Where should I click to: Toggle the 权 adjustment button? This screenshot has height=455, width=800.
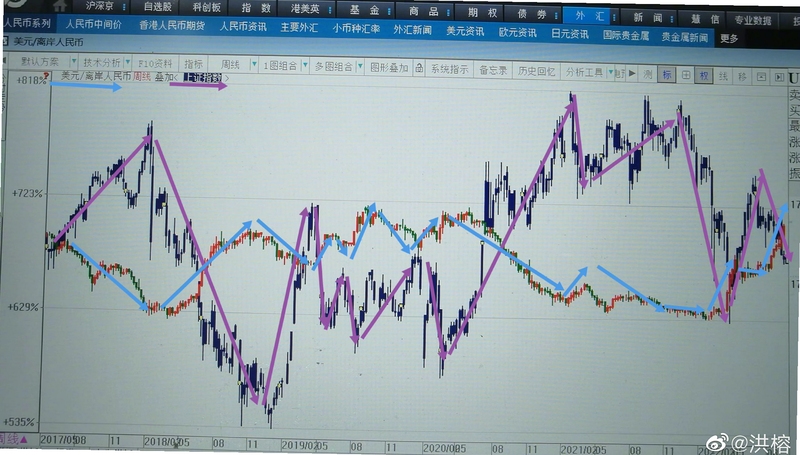click(704, 75)
